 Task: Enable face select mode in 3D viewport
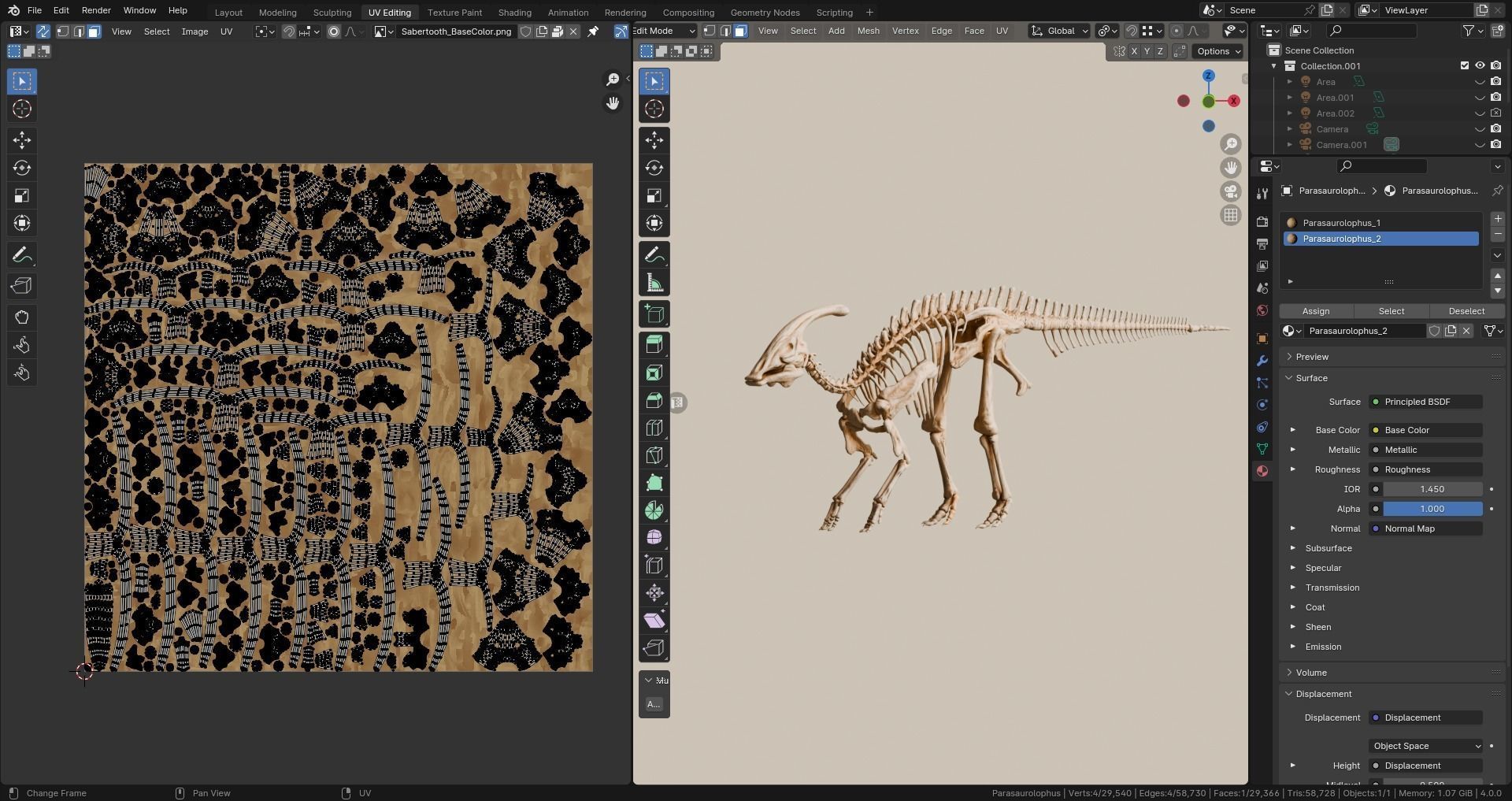coord(740,31)
